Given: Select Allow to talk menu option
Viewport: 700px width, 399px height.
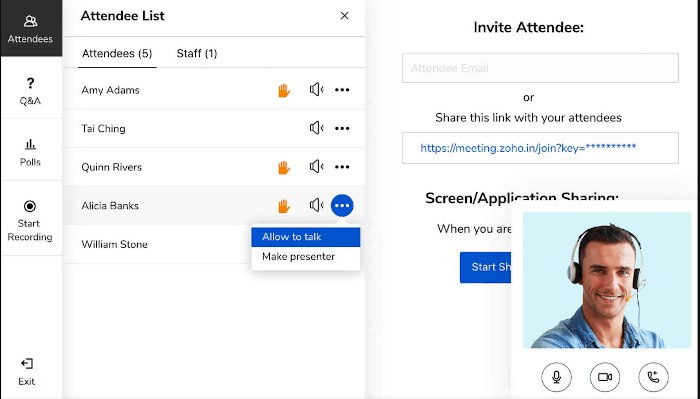Looking at the screenshot, I should click(x=306, y=237).
